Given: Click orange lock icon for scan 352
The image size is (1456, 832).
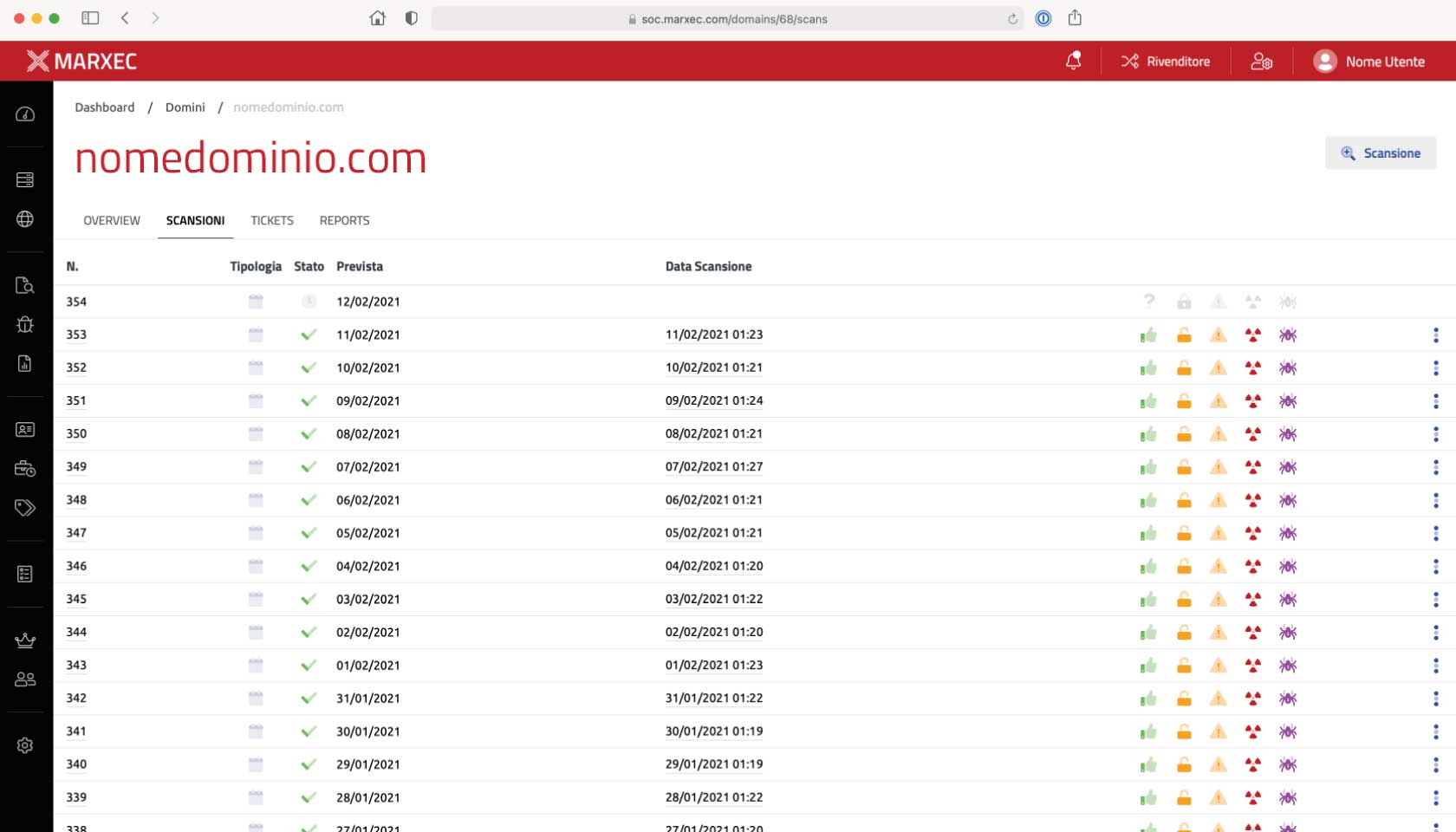Looking at the screenshot, I should (1184, 368).
